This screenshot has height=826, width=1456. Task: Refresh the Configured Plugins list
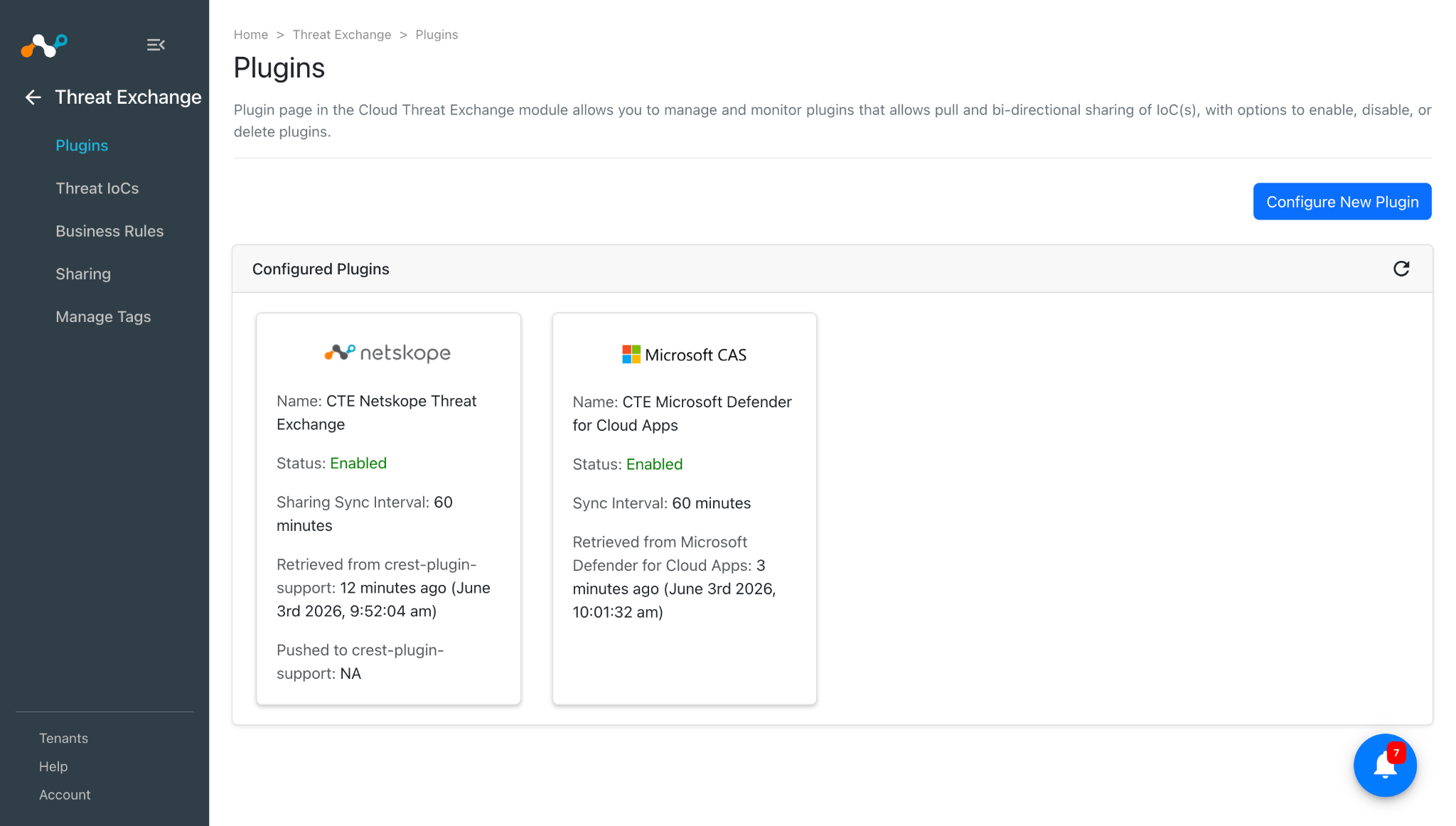(1401, 269)
